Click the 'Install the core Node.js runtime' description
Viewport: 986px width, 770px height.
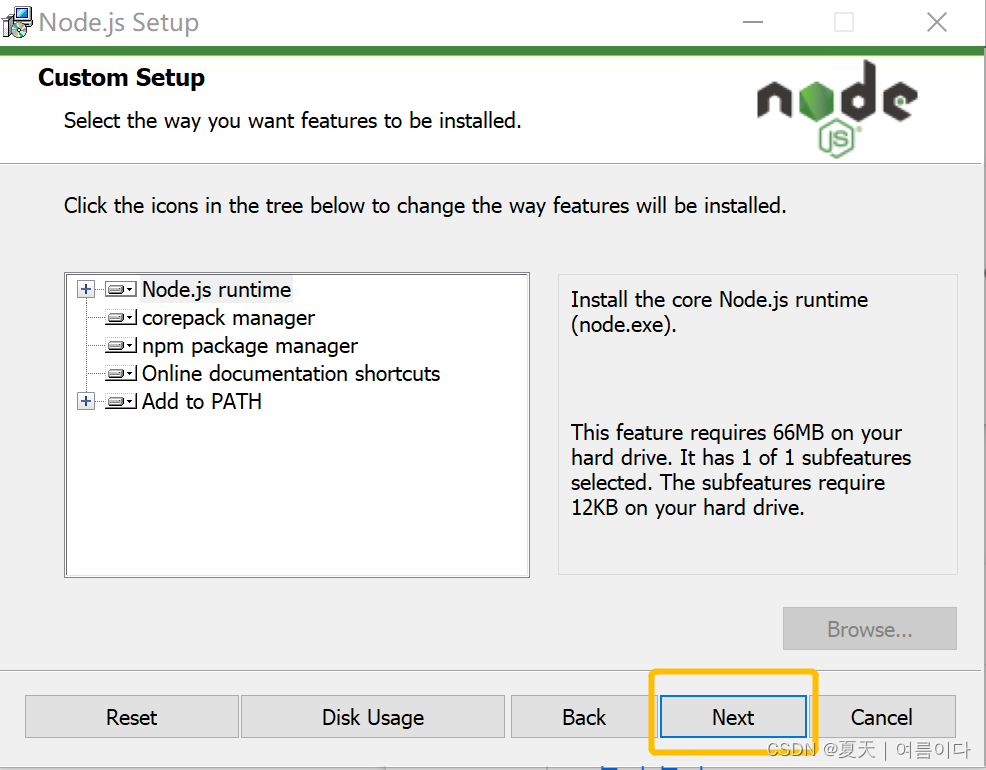(719, 312)
